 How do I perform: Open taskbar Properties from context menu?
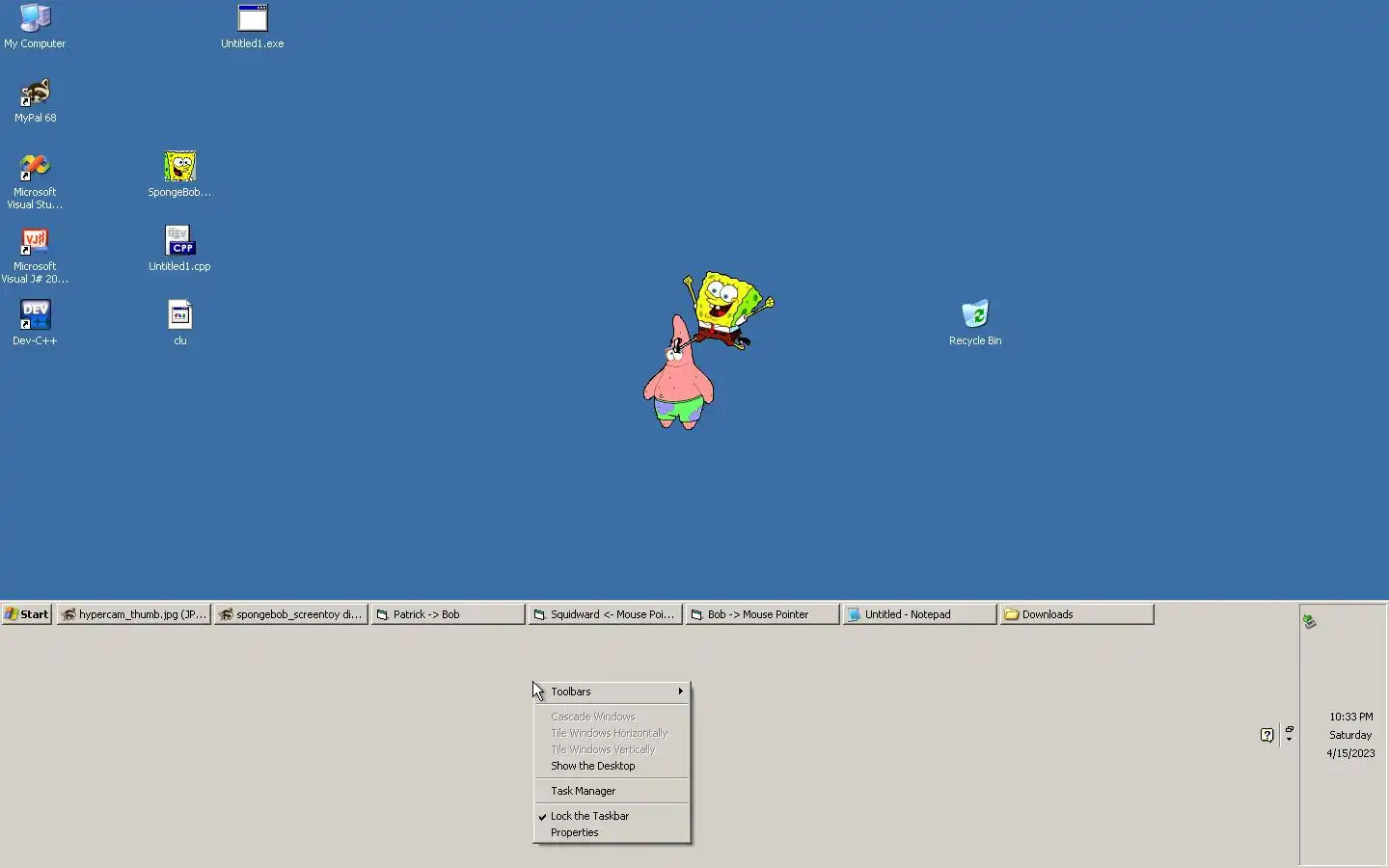click(x=612, y=832)
